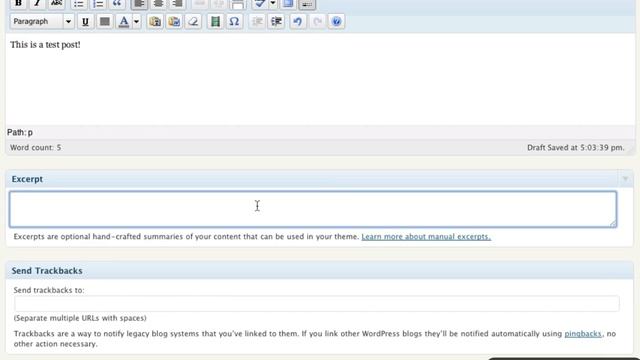Viewport: 640px width, 360px height.
Task: Undo the last edit
Action: click(298, 22)
